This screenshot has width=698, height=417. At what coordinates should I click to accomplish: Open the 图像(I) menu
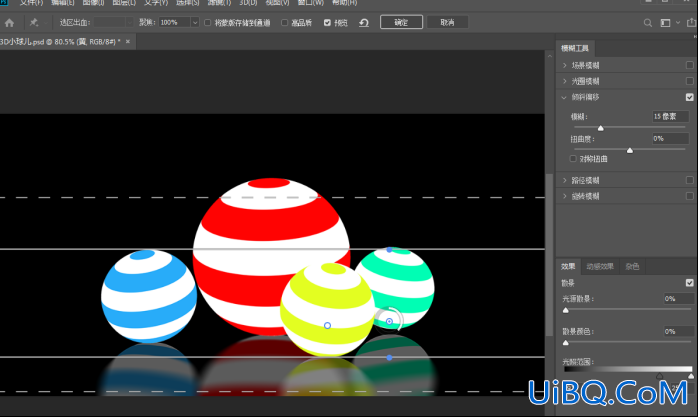click(x=93, y=3)
